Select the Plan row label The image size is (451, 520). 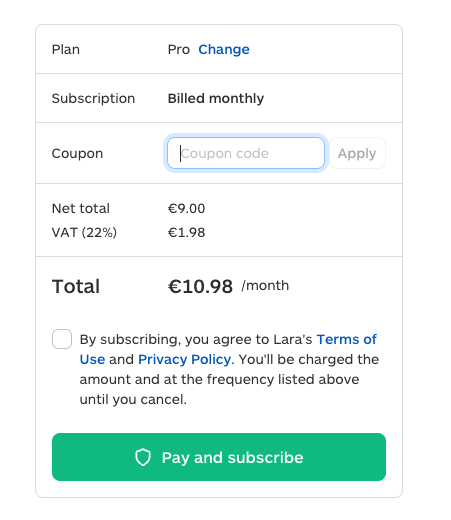[66, 49]
